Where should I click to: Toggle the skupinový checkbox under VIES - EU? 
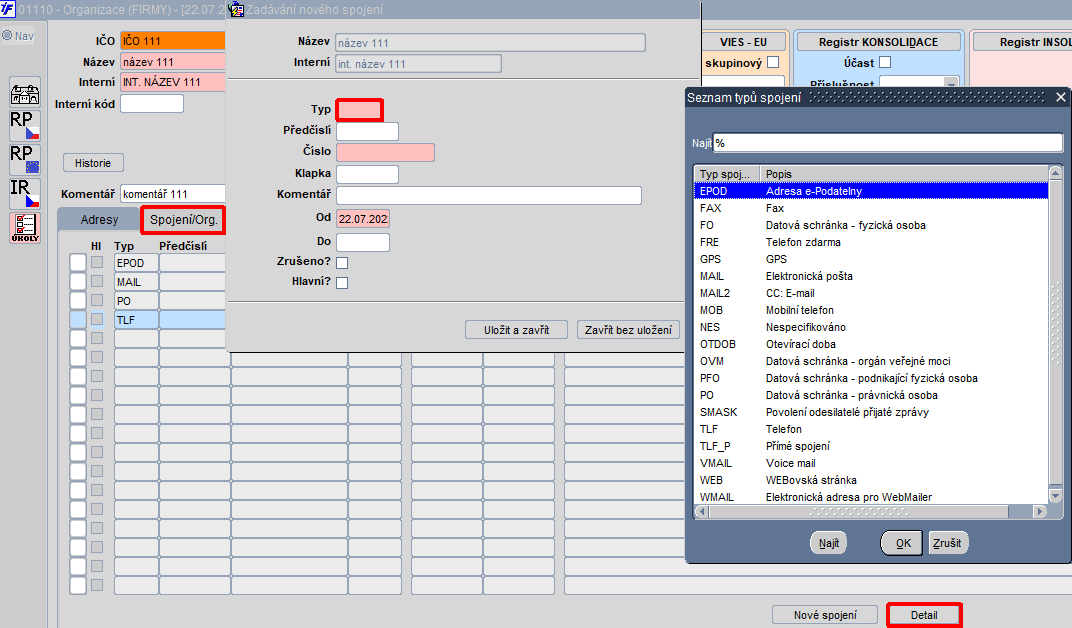coord(773,62)
